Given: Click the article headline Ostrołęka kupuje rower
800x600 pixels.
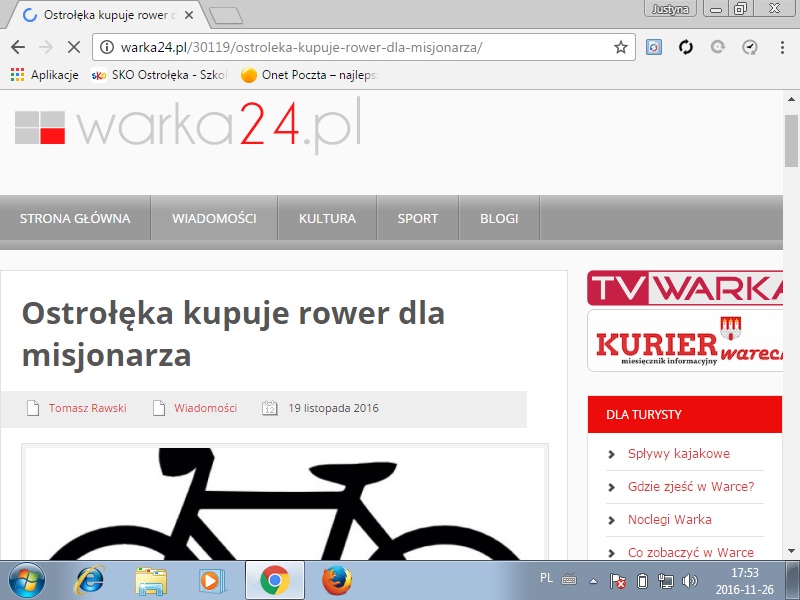Looking at the screenshot, I should click(233, 334).
